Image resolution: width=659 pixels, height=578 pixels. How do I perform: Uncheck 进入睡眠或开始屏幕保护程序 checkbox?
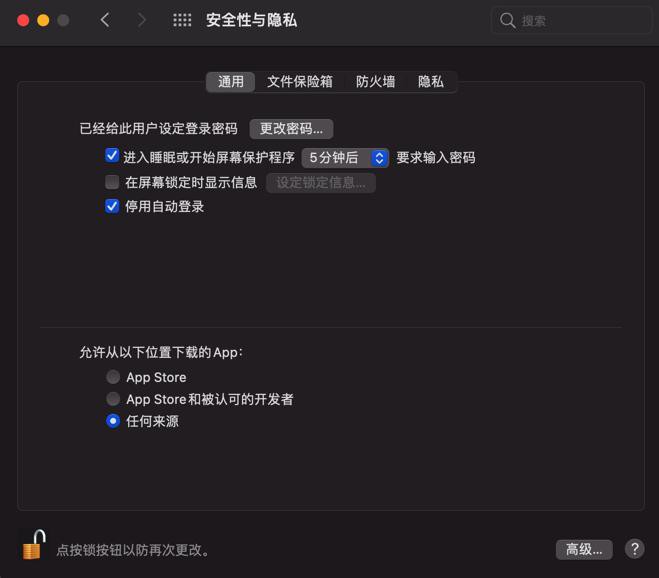coord(112,156)
